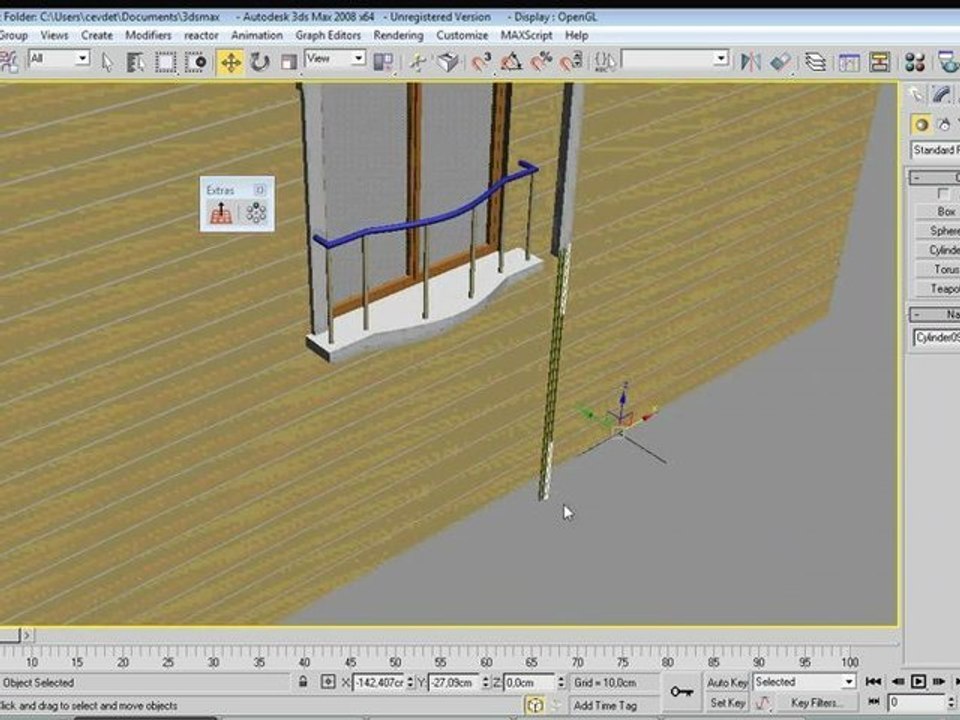Click the Teapot primitive button
Screen dimensions: 960x720
pyautogui.click(x=937, y=288)
